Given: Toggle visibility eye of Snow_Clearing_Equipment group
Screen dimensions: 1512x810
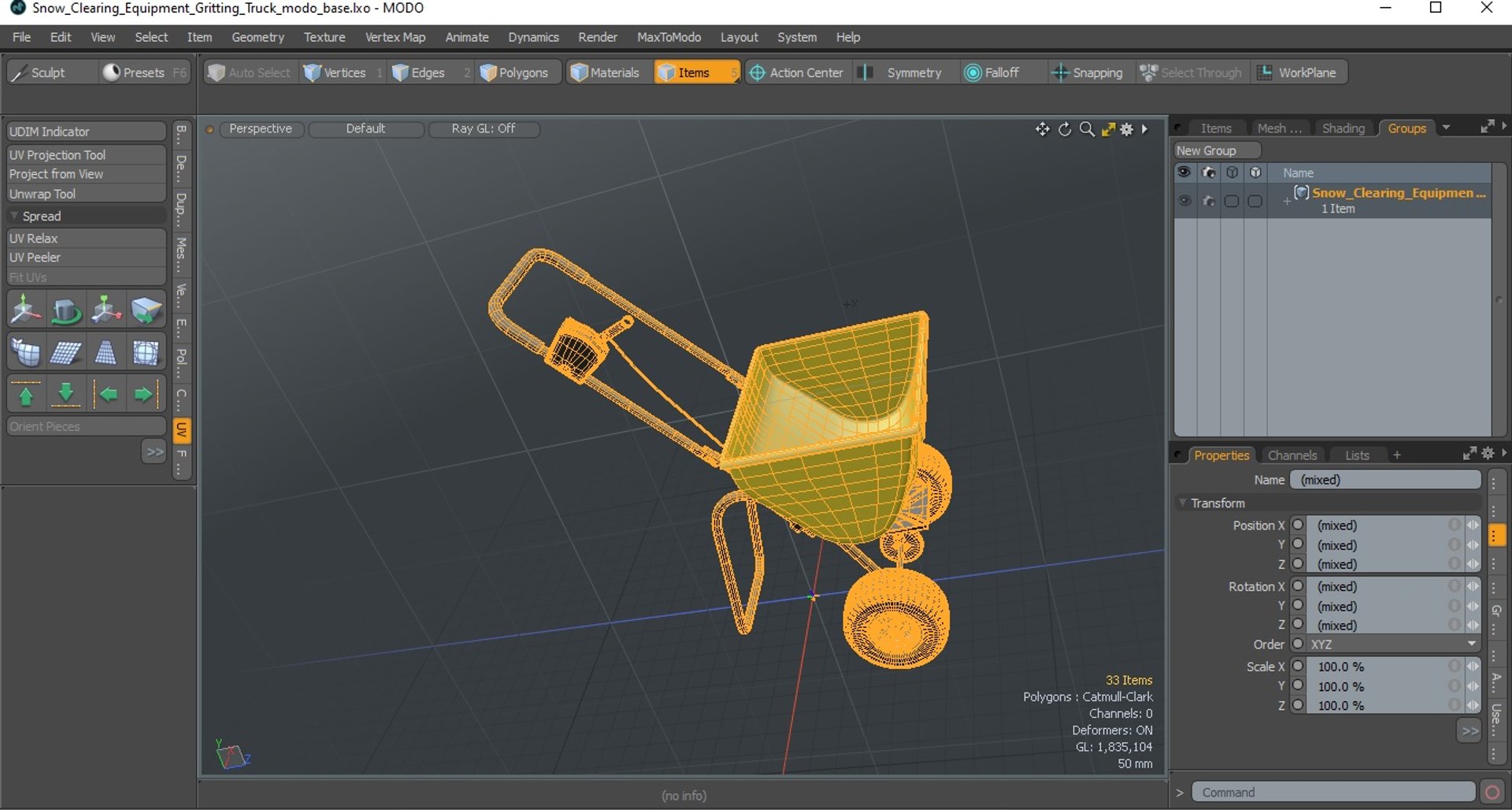Looking at the screenshot, I should pos(1184,201).
